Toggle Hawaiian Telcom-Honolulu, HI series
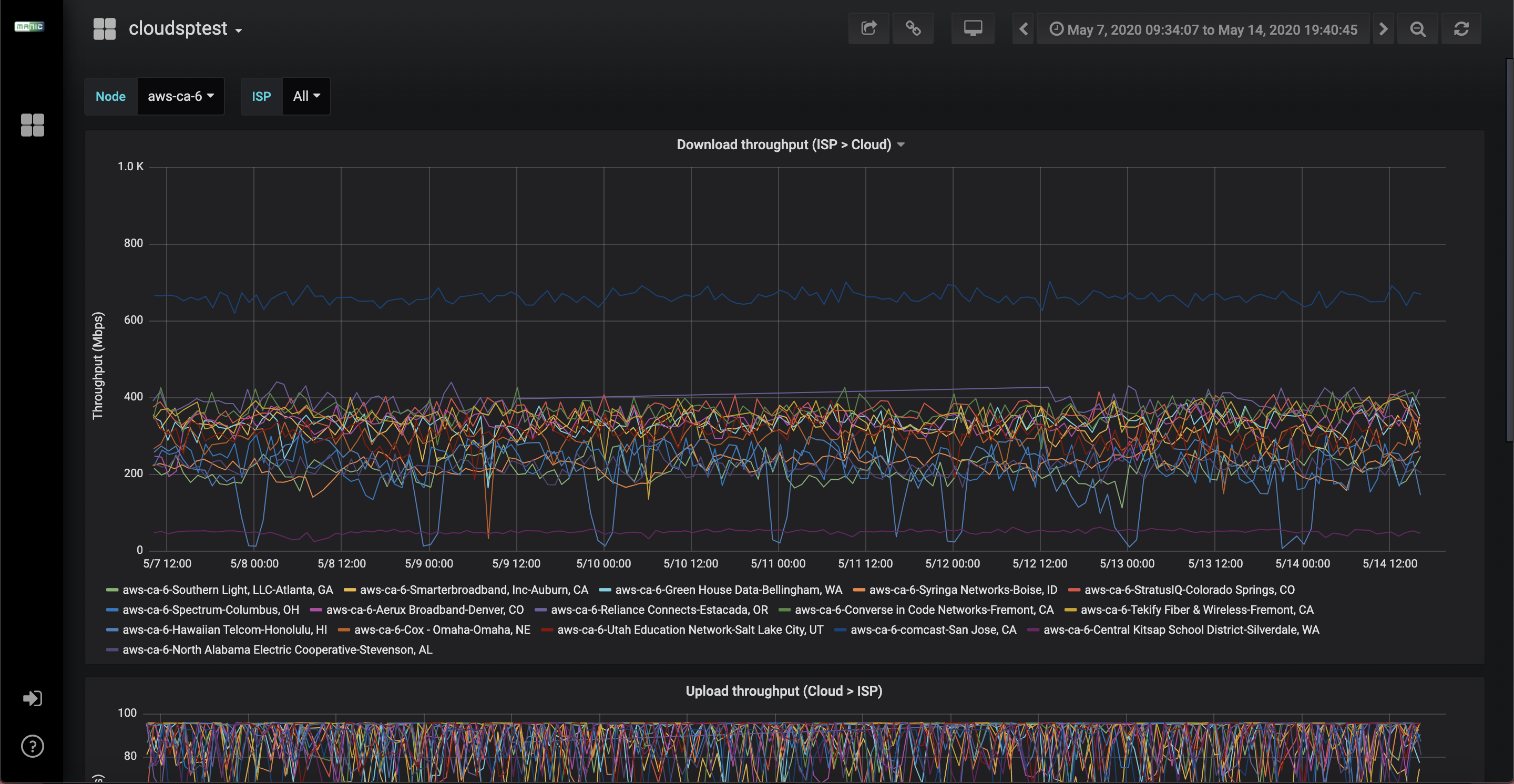The image size is (1514, 784). [x=224, y=630]
